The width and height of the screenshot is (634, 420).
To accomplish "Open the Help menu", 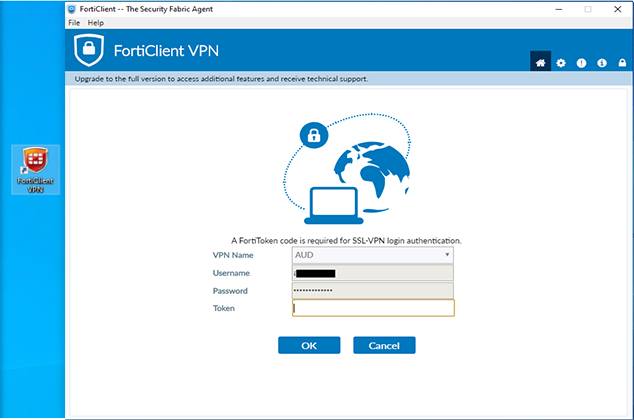I will (x=96, y=22).
